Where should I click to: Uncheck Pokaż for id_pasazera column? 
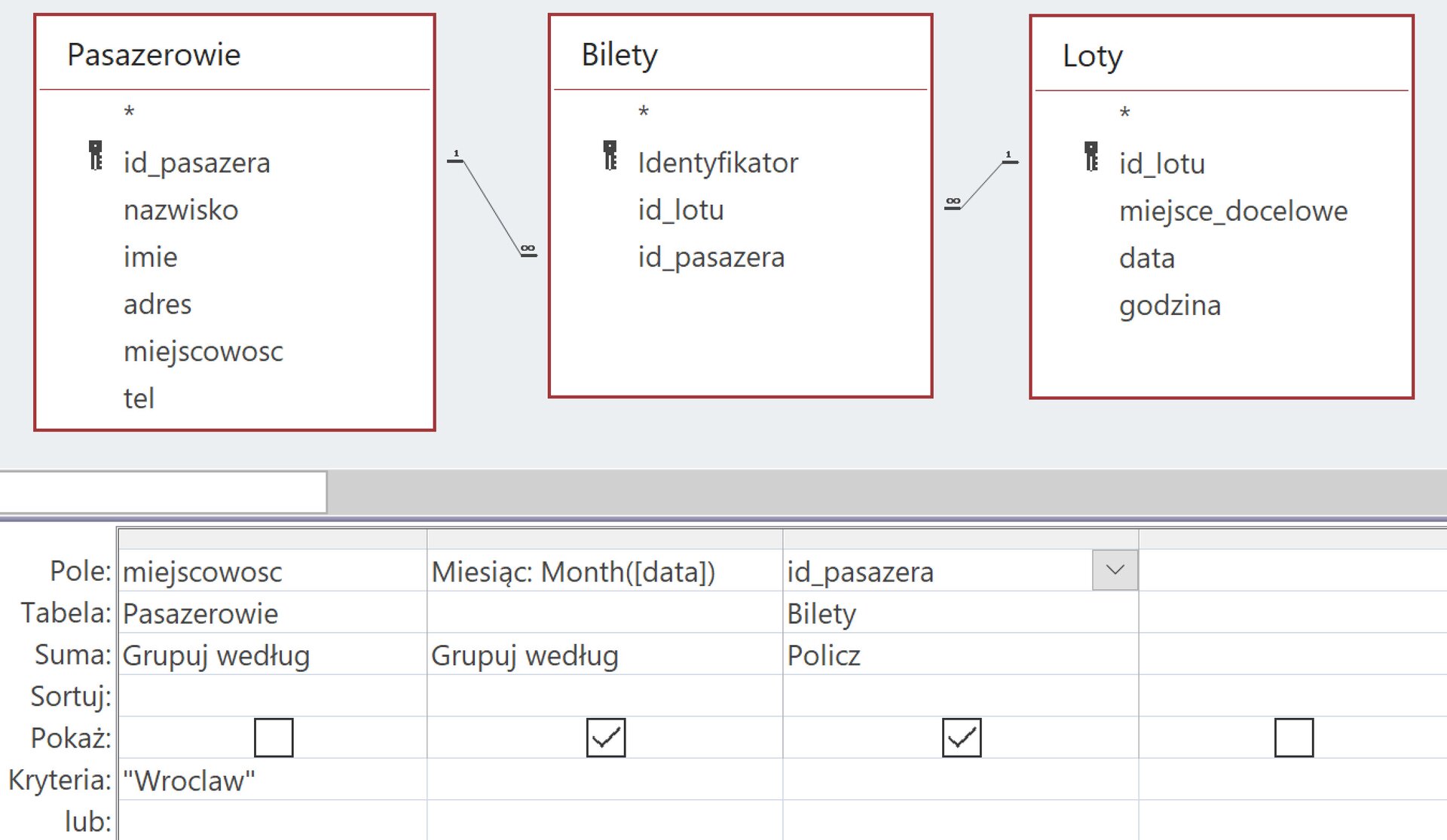coord(962,738)
